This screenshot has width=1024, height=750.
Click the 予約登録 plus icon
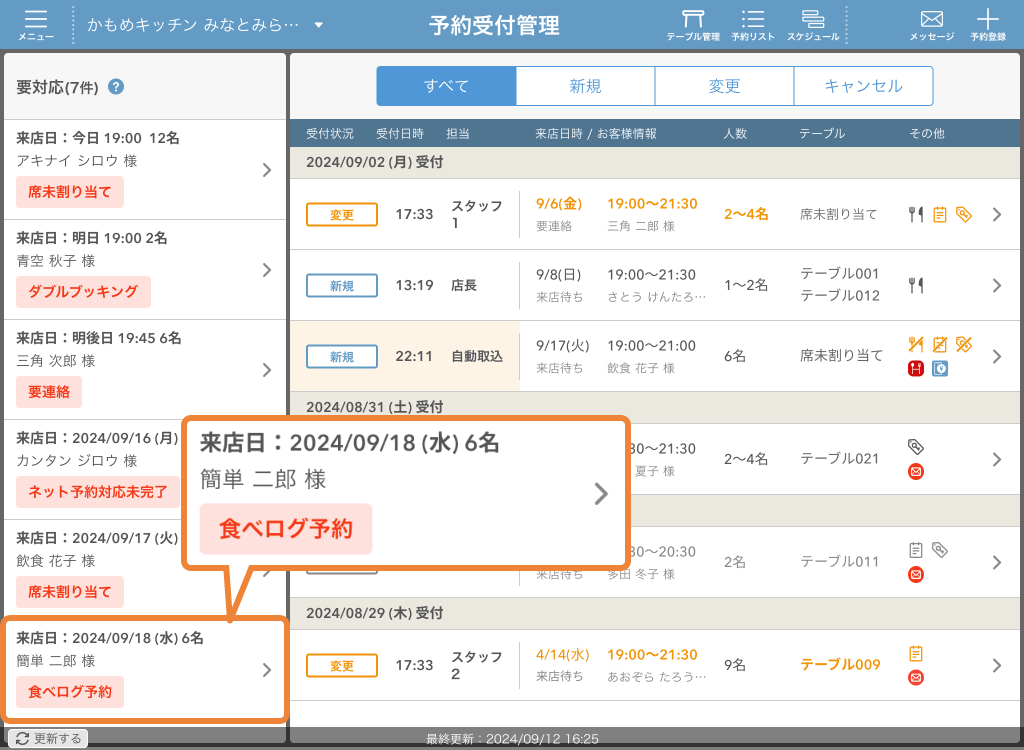pos(988,25)
